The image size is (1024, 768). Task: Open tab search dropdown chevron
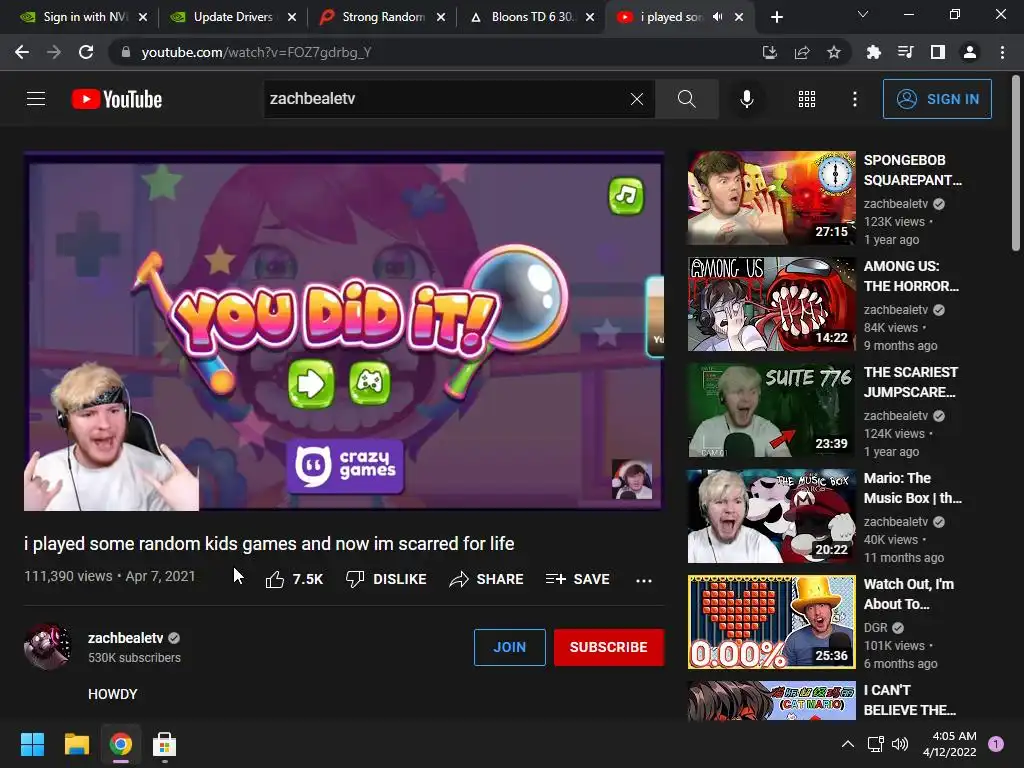pyautogui.click(x=863, y=14)
